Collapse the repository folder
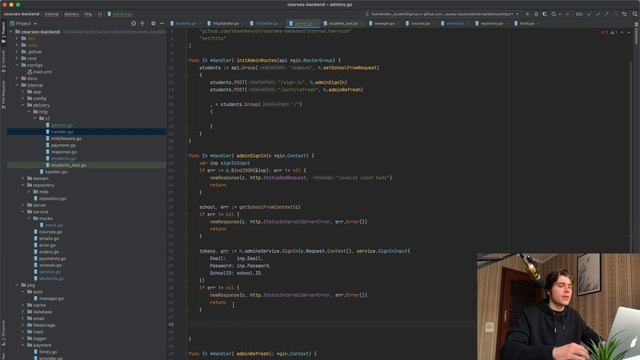 (x=23, y=185)
